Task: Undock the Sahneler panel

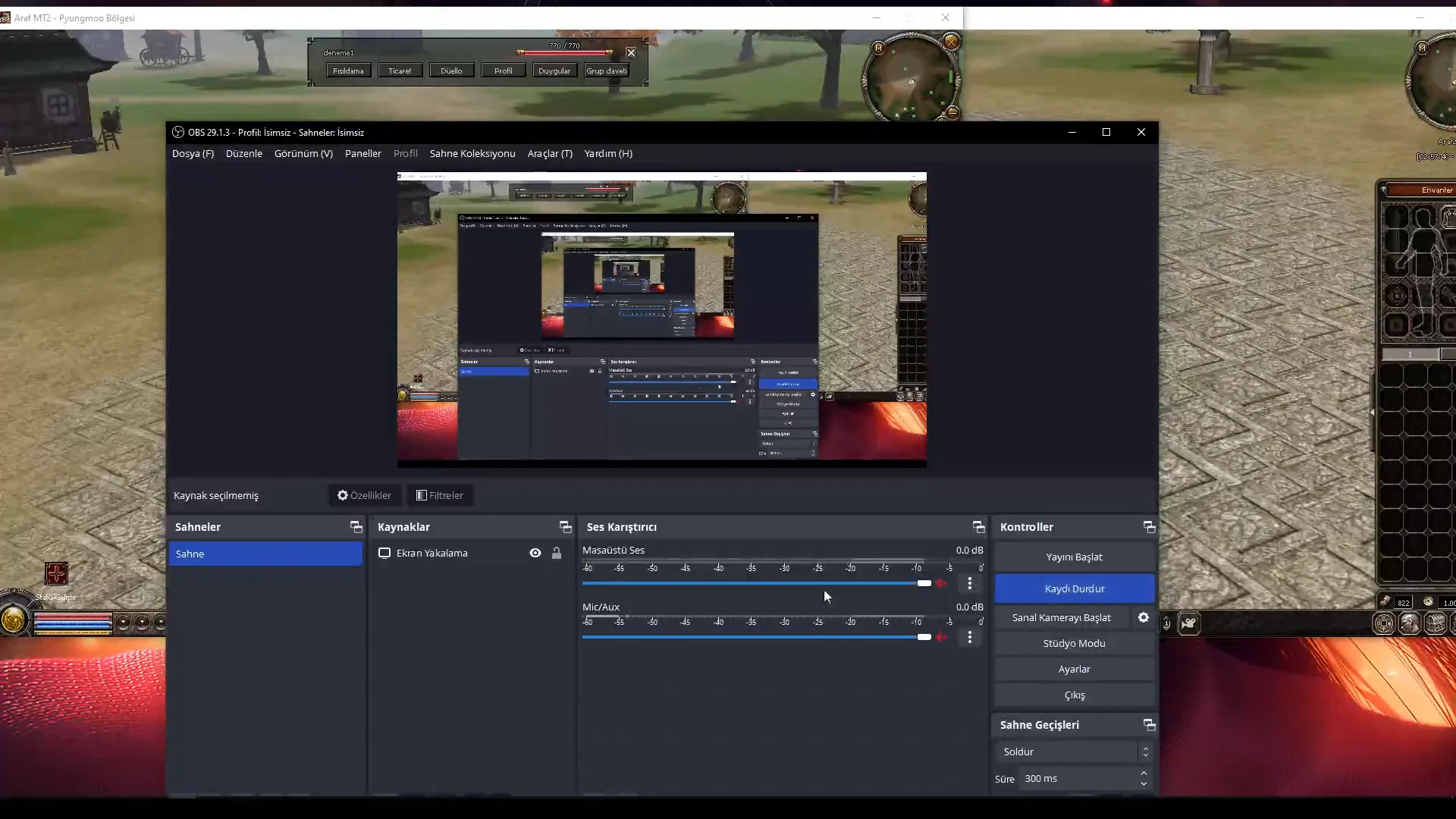Action: click(356, 526)
